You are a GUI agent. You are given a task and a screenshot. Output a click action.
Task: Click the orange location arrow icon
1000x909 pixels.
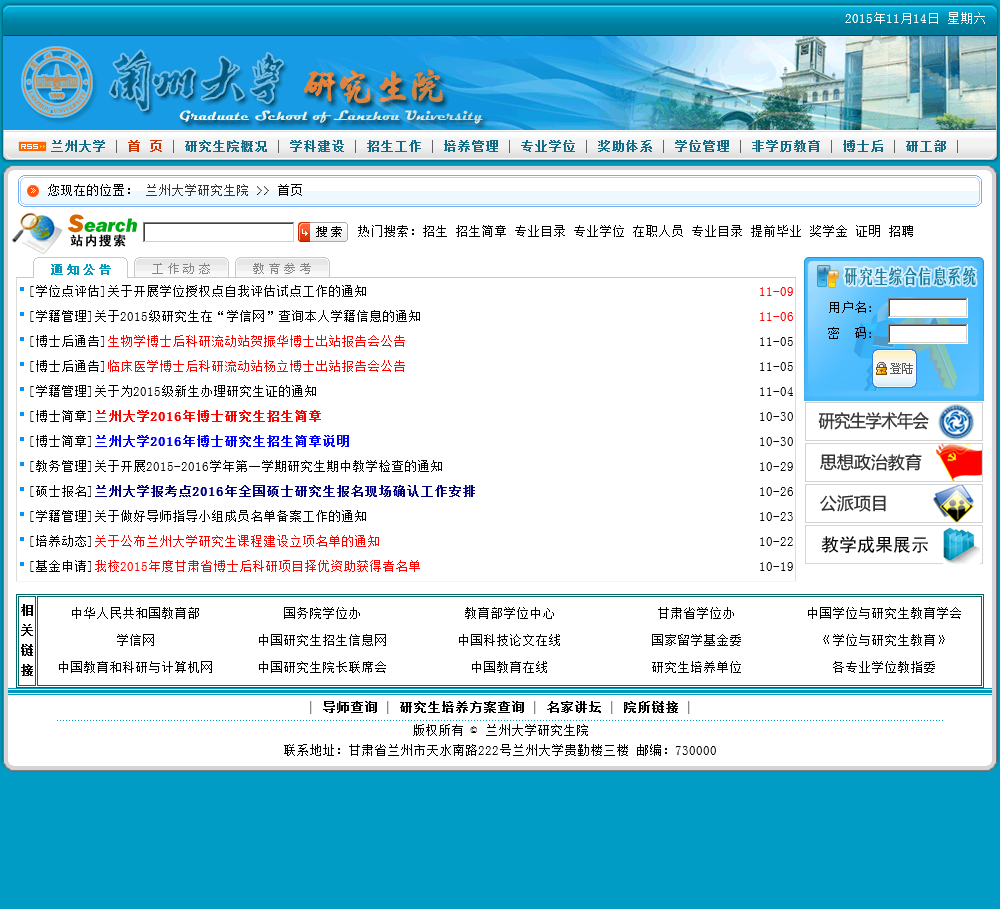[33, 191]
